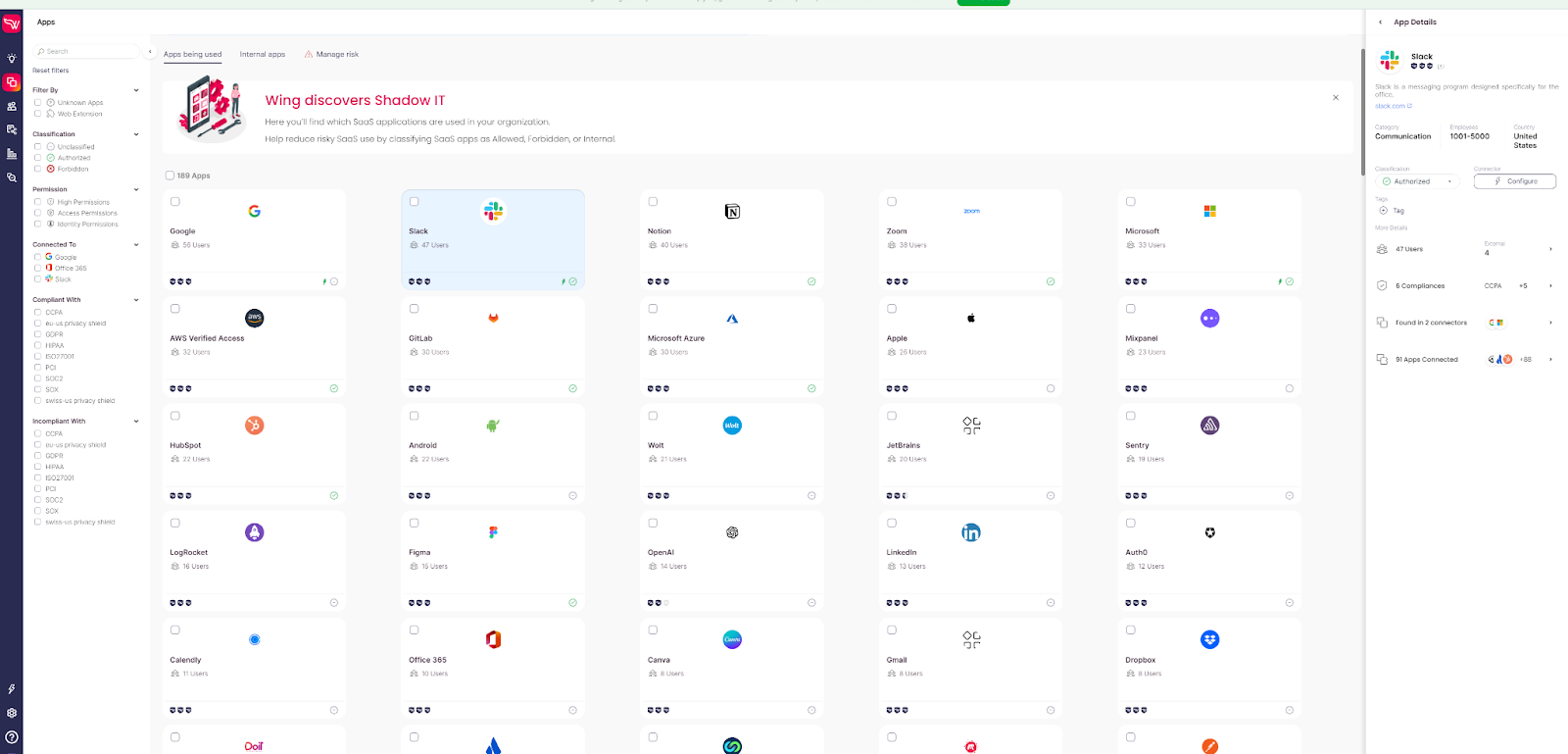Screen dimensions: 1568x754
Task: Tick the checkbox on the JetBrains card
Action: 892,416
